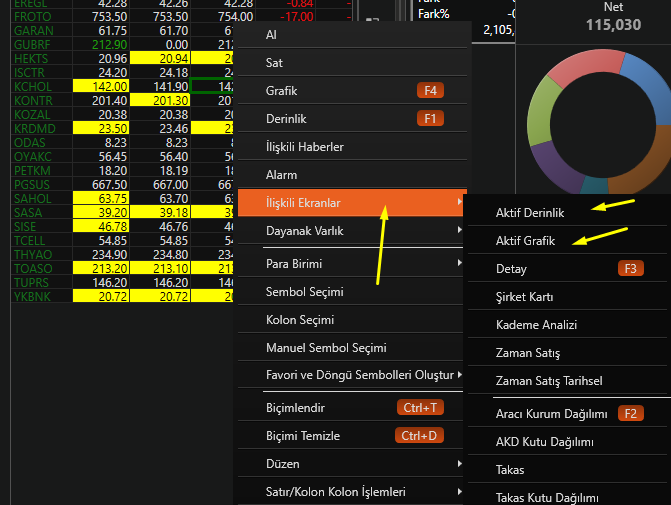
Task: Open Kolon Seçimi from context menu
Action: (x=299, y=320)
